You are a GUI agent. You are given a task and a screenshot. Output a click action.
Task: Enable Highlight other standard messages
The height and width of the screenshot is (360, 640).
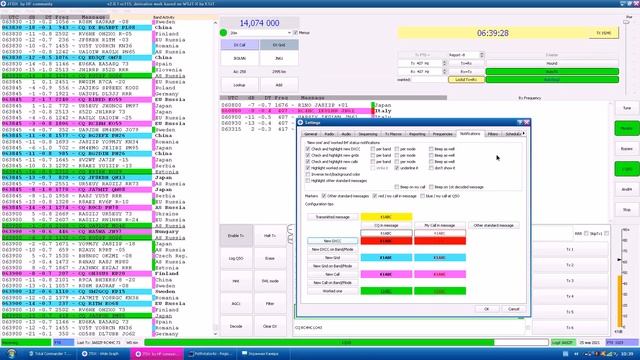coord(308,180)
